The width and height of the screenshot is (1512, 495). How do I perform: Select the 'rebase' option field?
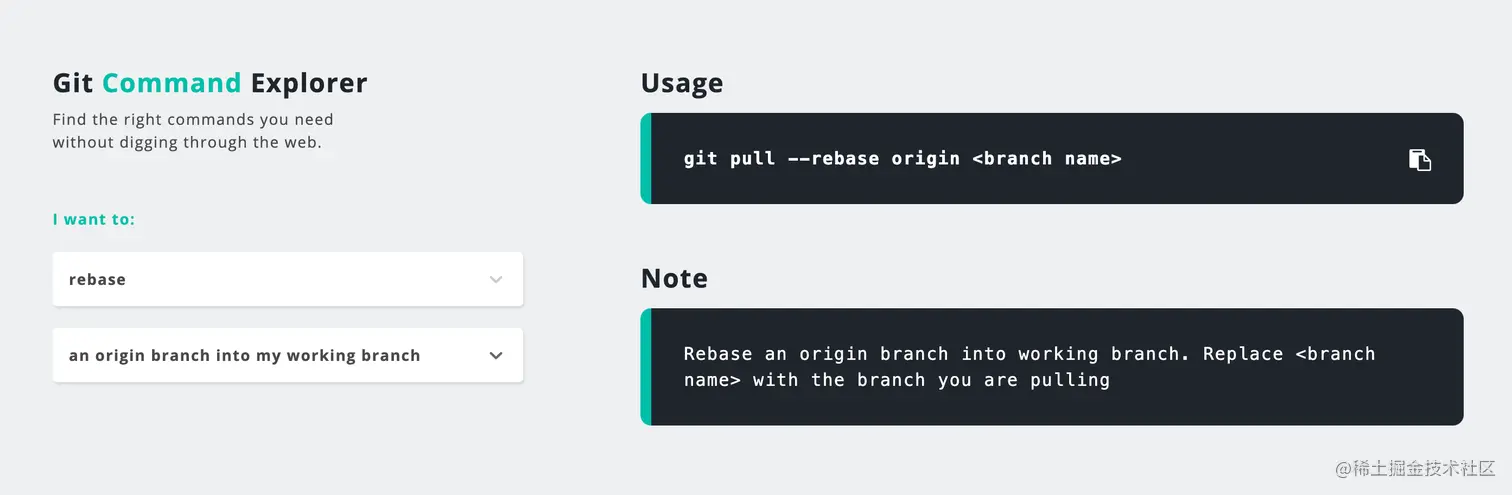pyautogui.click(x=288, y=279)
